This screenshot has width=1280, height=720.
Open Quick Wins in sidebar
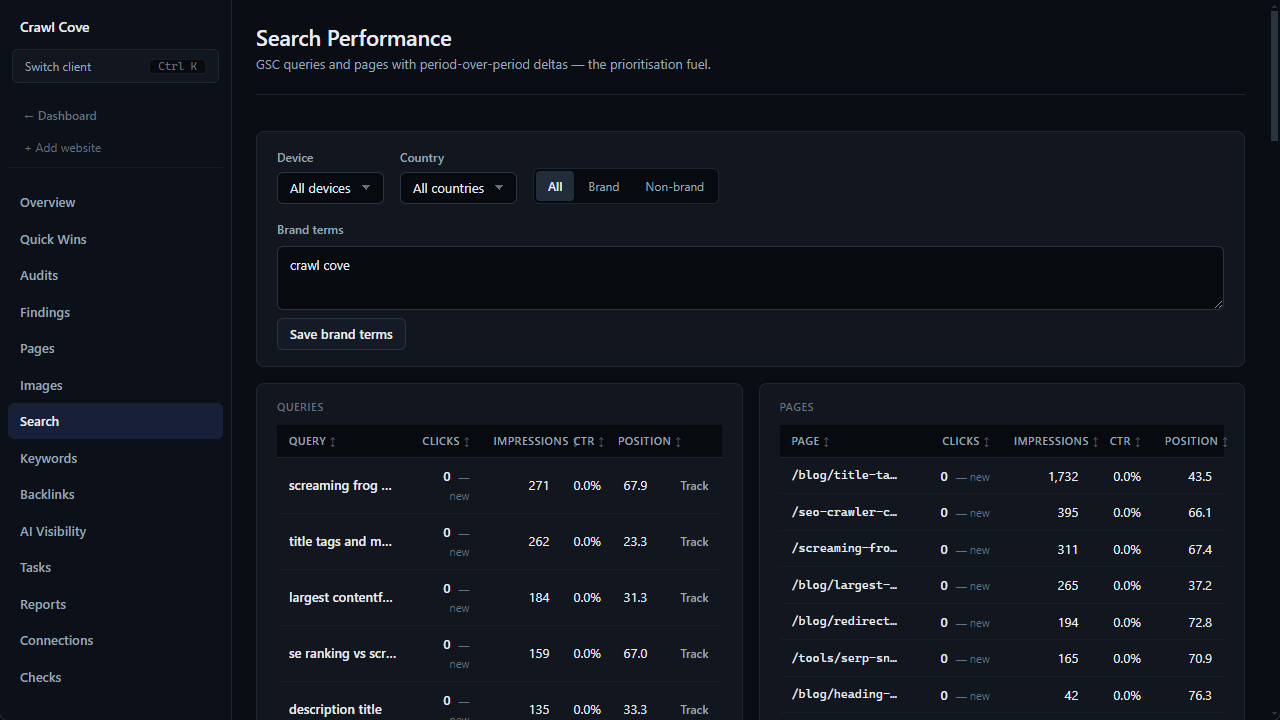point(115,239)
